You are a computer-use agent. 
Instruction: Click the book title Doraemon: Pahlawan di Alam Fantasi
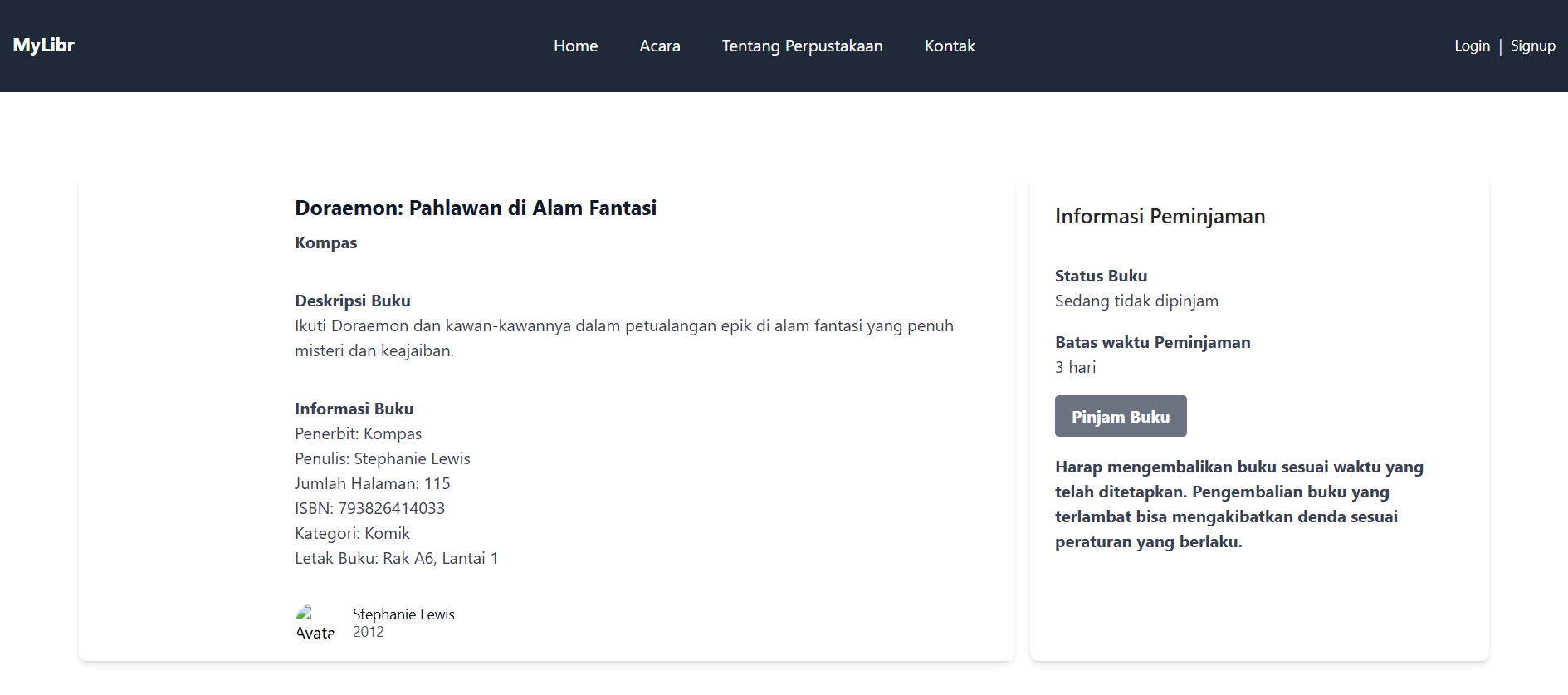[476, 208]
